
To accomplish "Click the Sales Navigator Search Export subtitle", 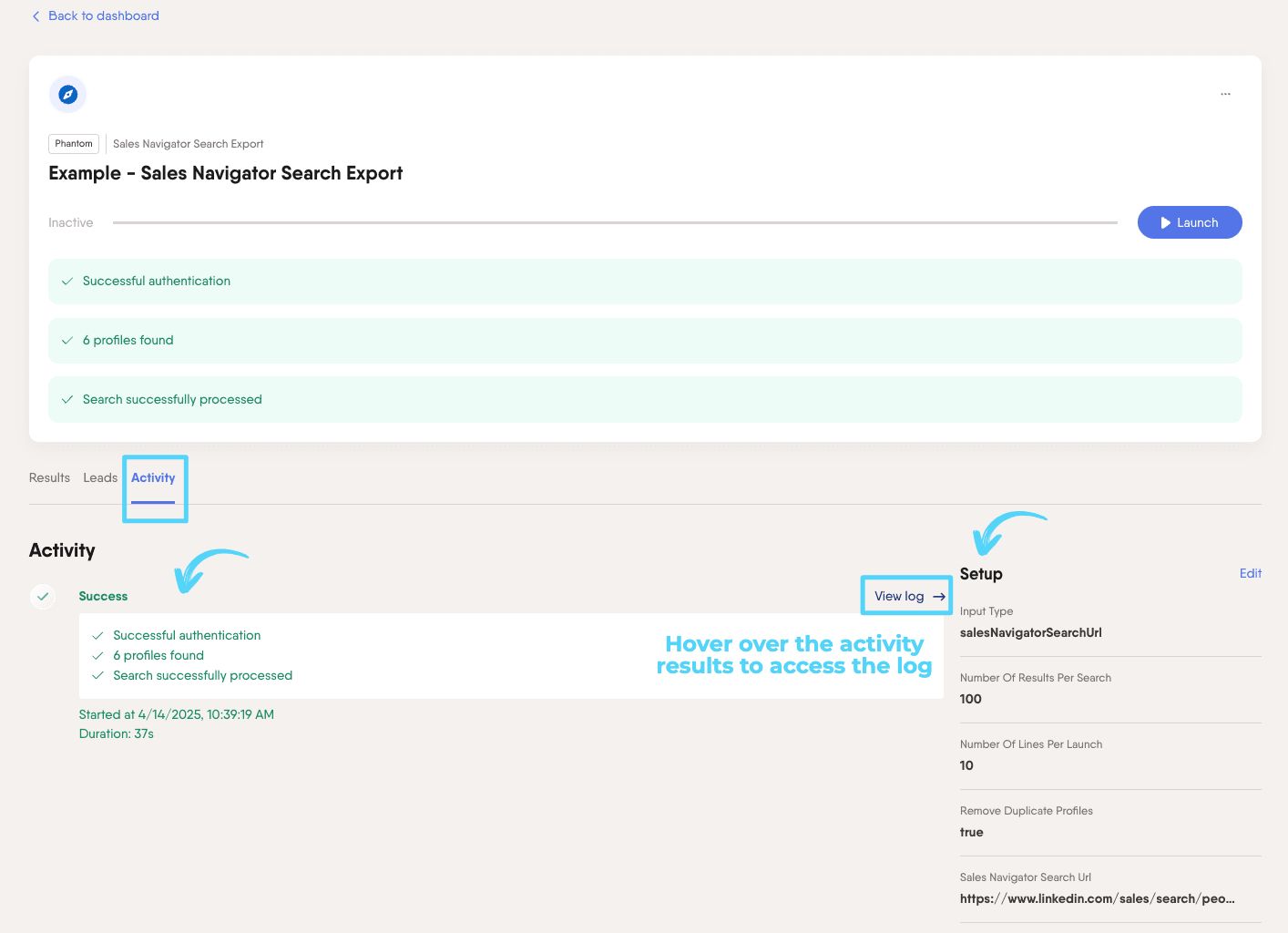I will click(189, 144).
